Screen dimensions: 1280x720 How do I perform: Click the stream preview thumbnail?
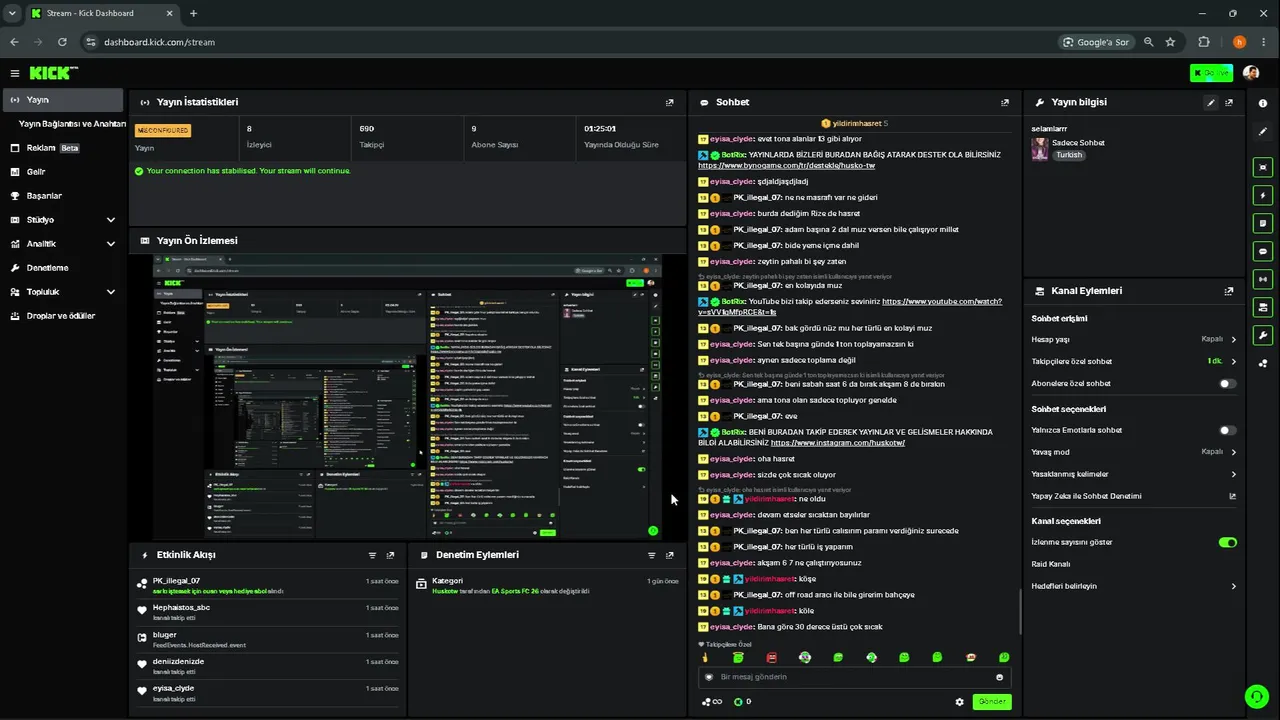[x=407, y=397]
